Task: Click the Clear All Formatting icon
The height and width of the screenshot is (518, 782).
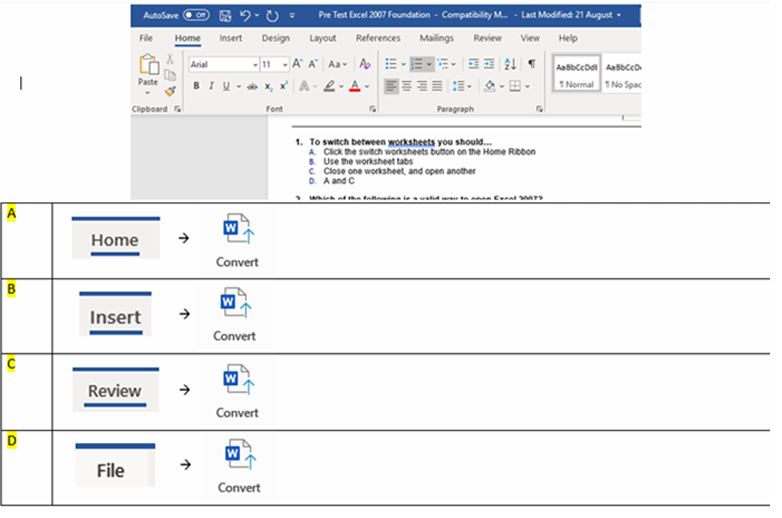Action: point(365,64)
